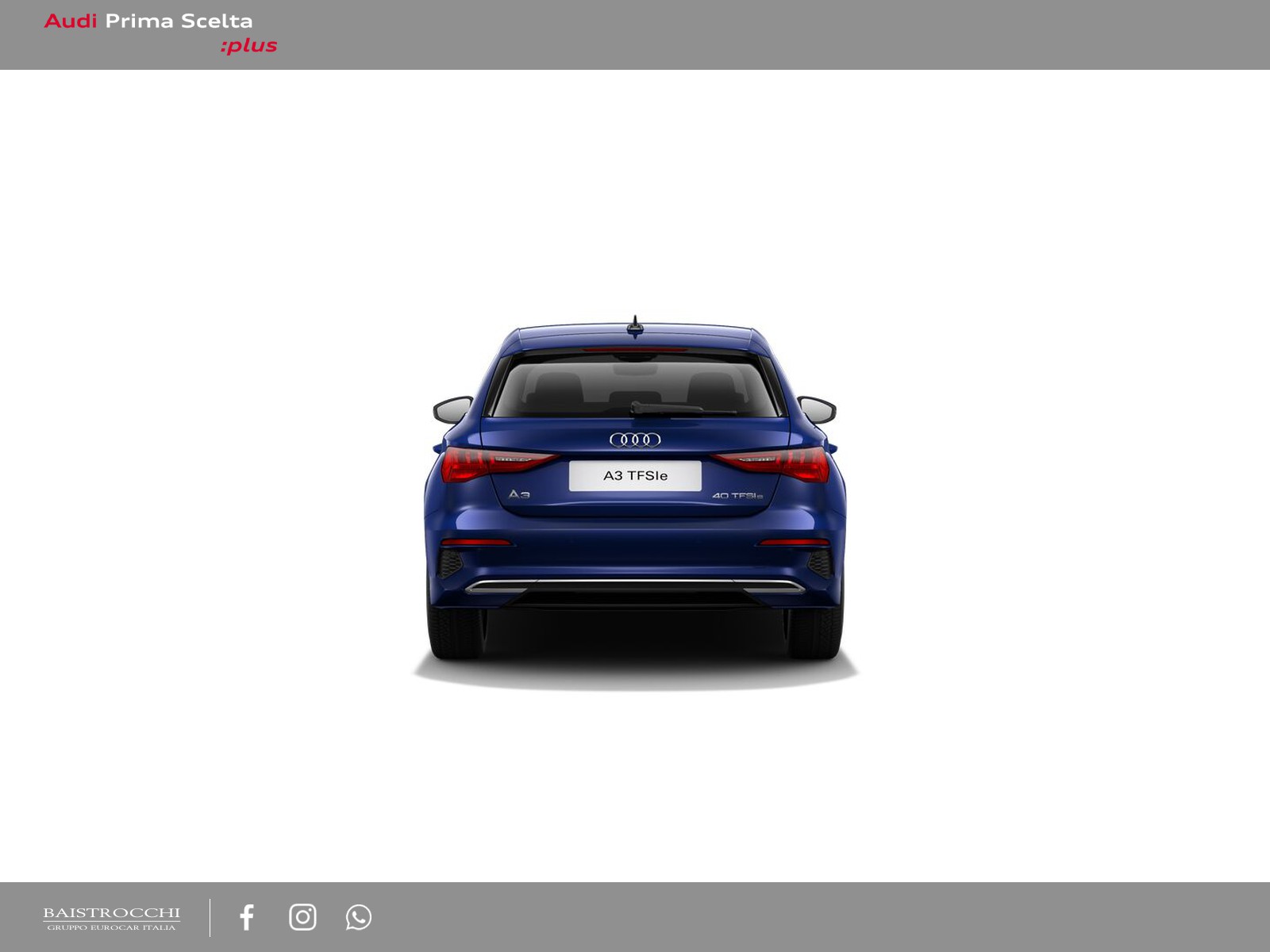Open the WhatsApp icon in footer

359,917
